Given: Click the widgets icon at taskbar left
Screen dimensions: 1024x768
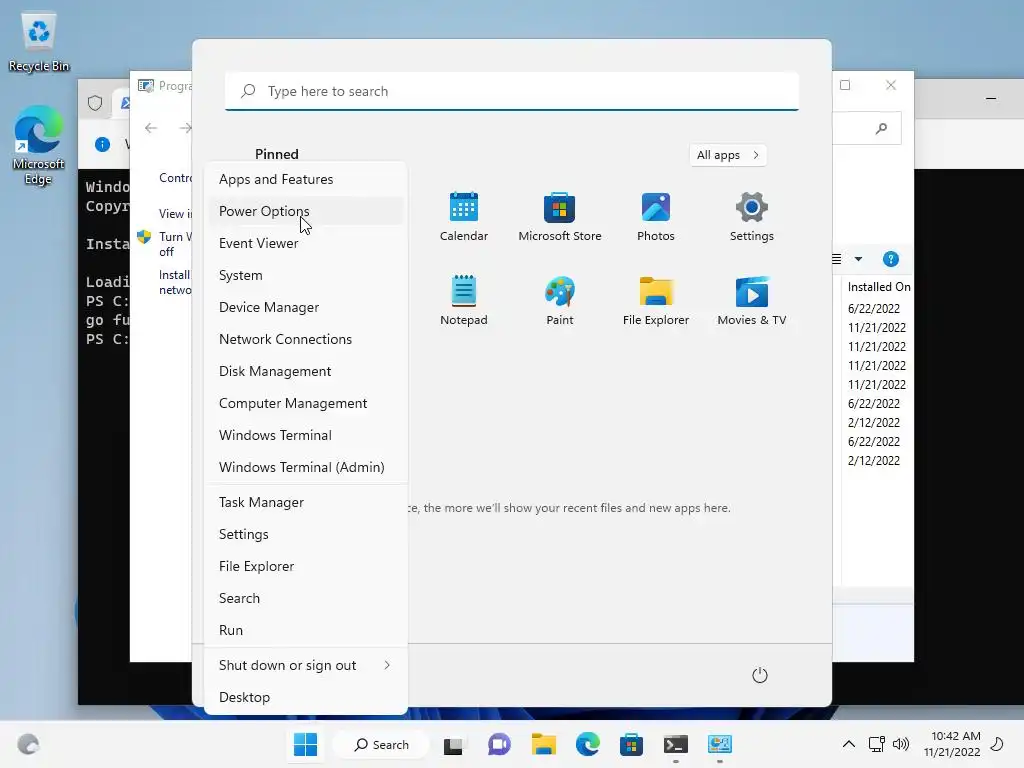Looking at the screenshot, I should click(28, 744).
